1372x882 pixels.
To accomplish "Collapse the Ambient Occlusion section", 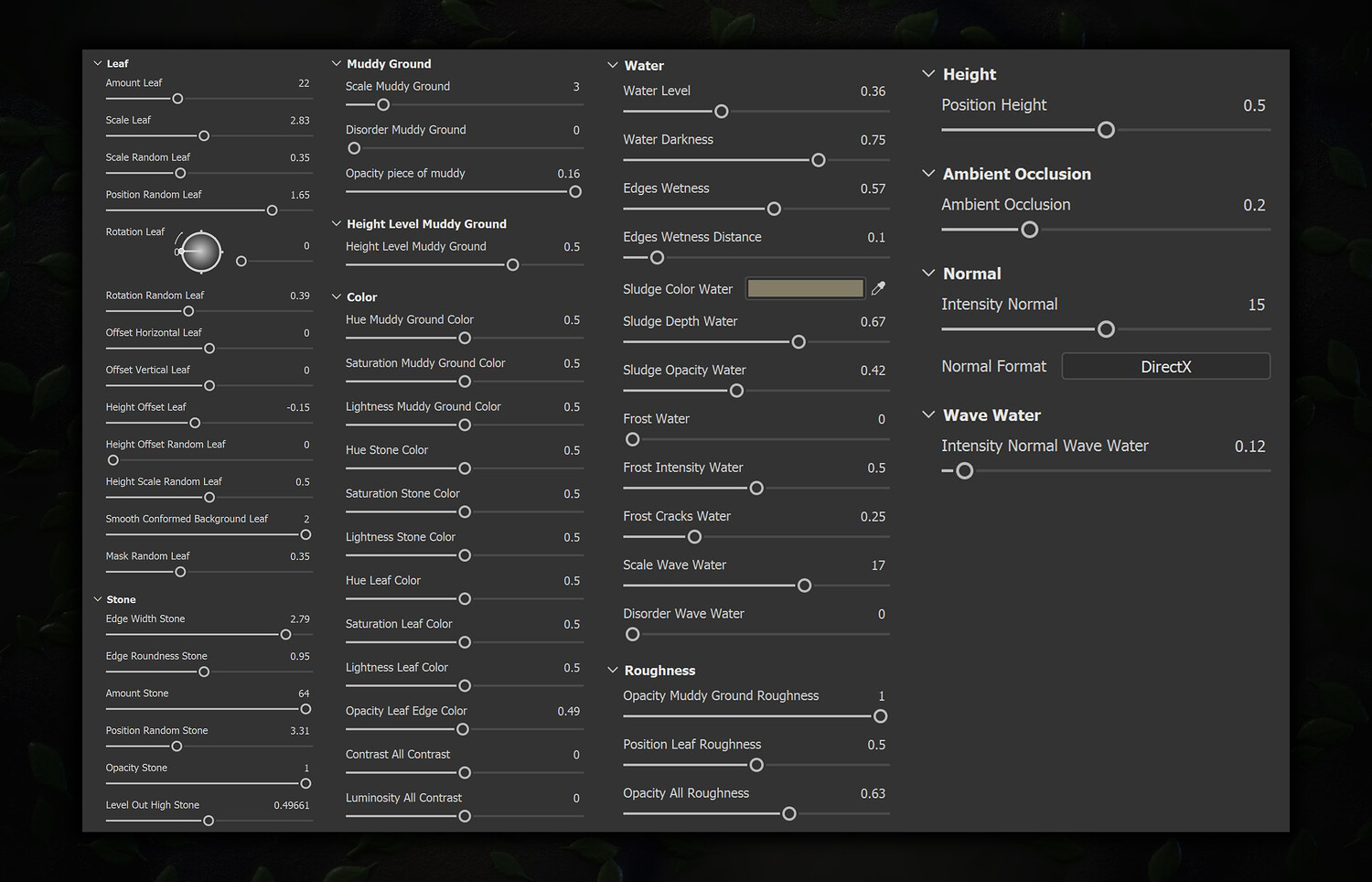I will point(928,174).
